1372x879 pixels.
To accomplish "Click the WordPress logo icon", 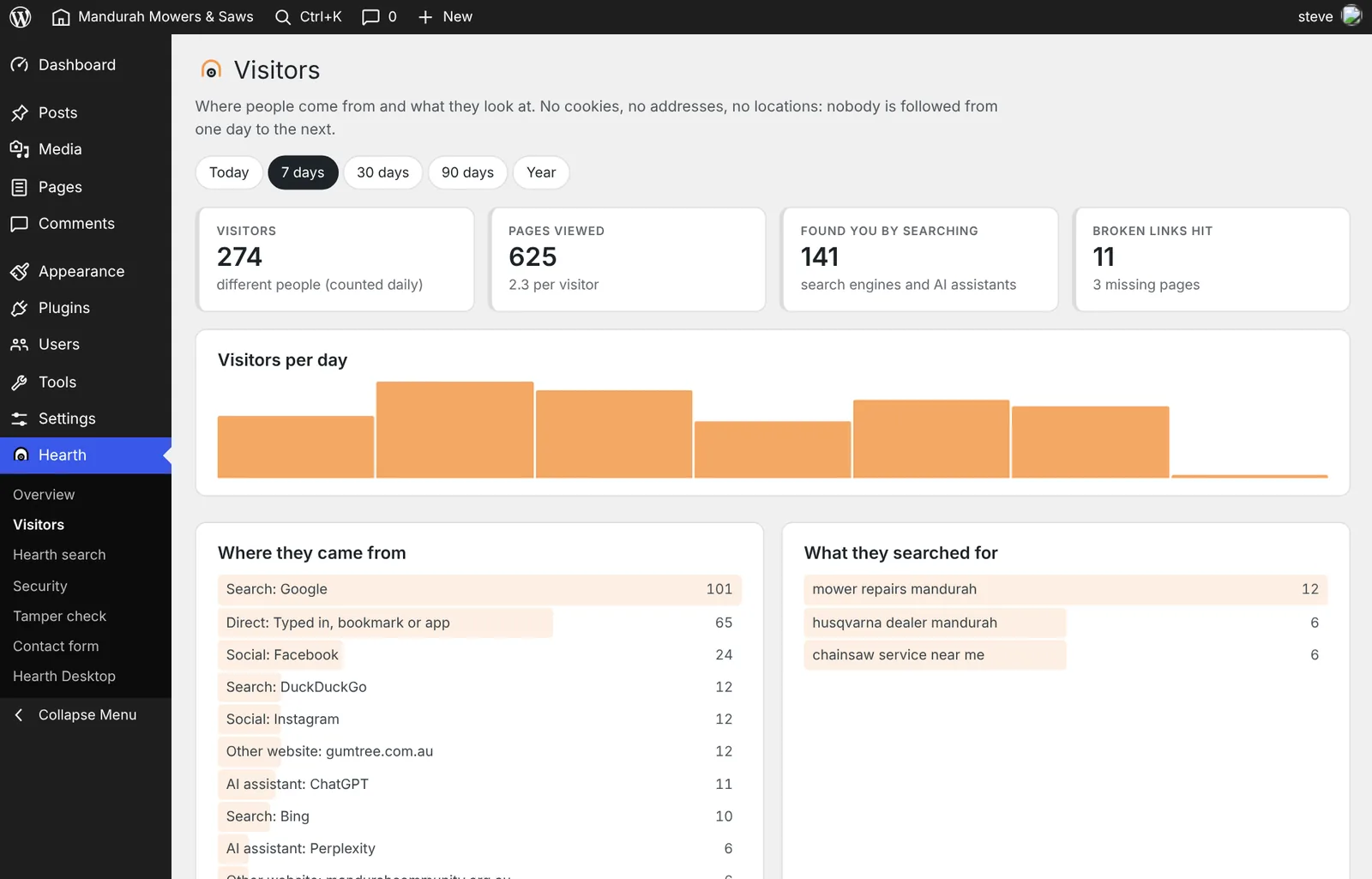I will [x=21, y=16].
